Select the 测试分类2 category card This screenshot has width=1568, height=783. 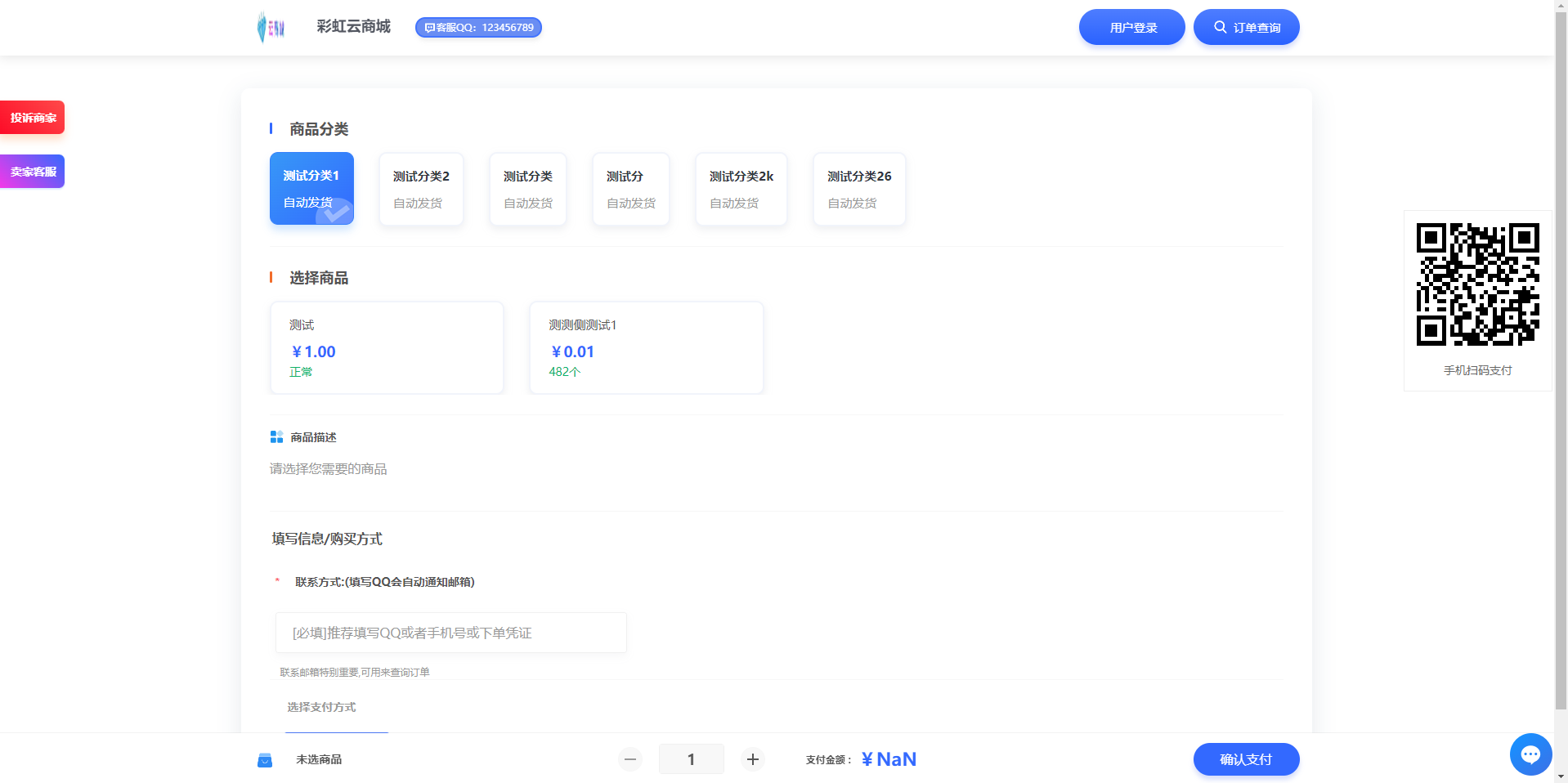click(421, 189)
